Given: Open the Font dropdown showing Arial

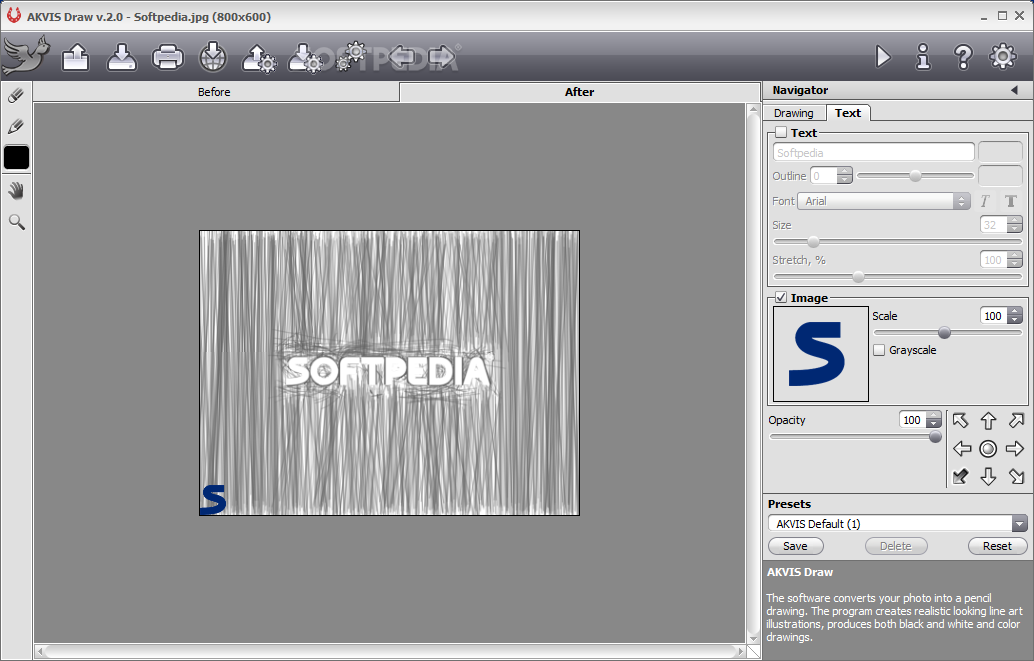Looking at the screenshot, I should pos(884,201).
